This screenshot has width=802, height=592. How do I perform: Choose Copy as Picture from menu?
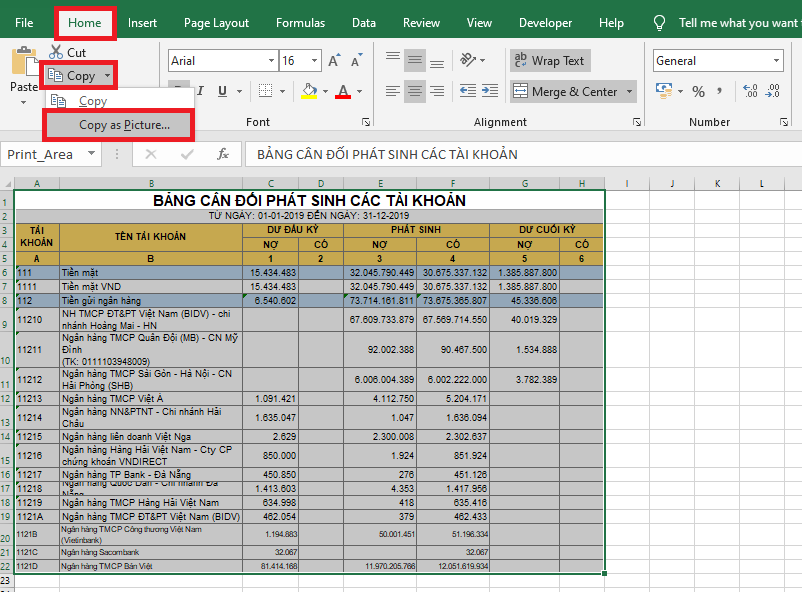pos(124,125)
